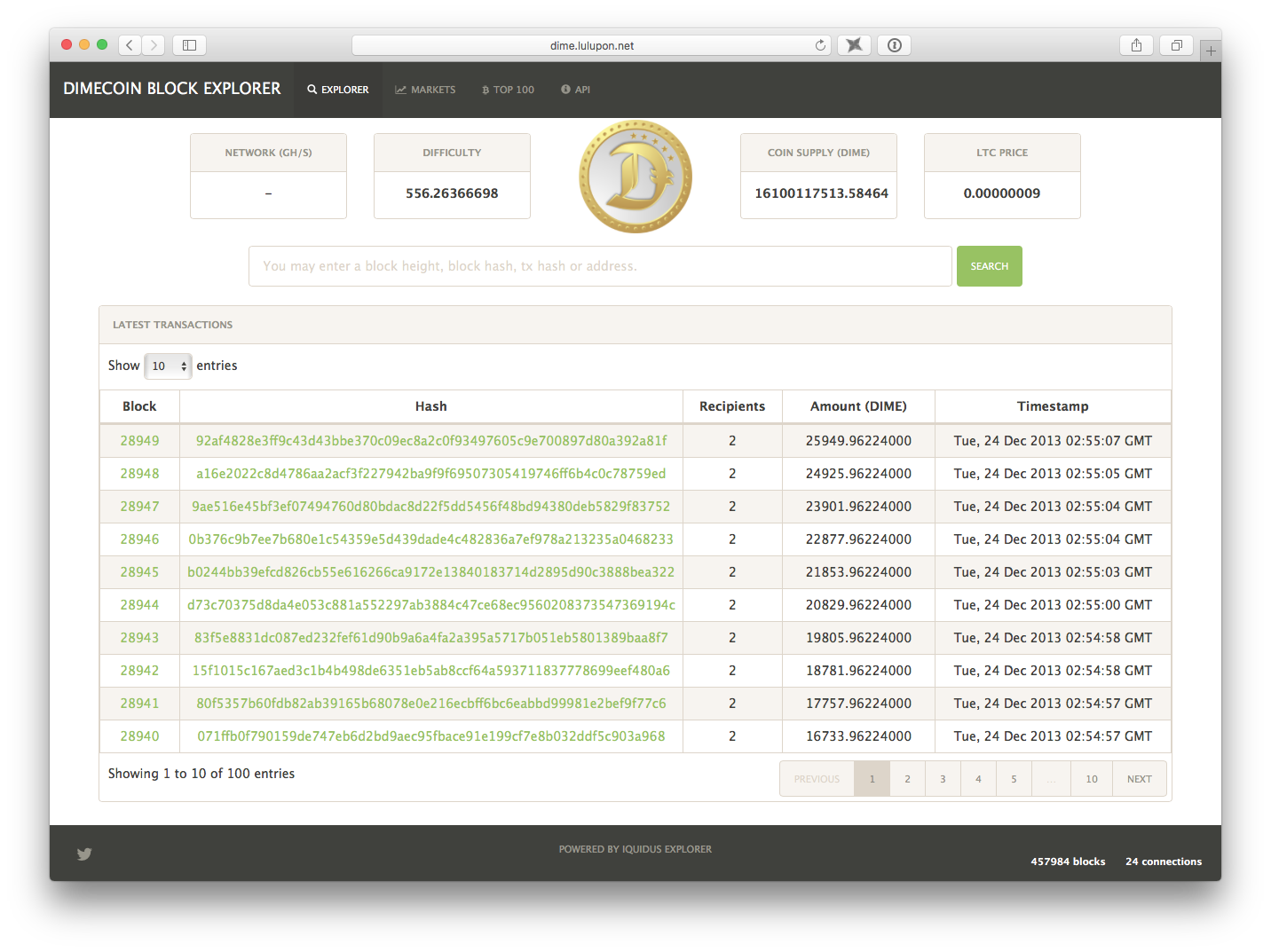The image size is (1271, 952).
Task: Open the Markets navigation tab
Action: click(425, 90)
